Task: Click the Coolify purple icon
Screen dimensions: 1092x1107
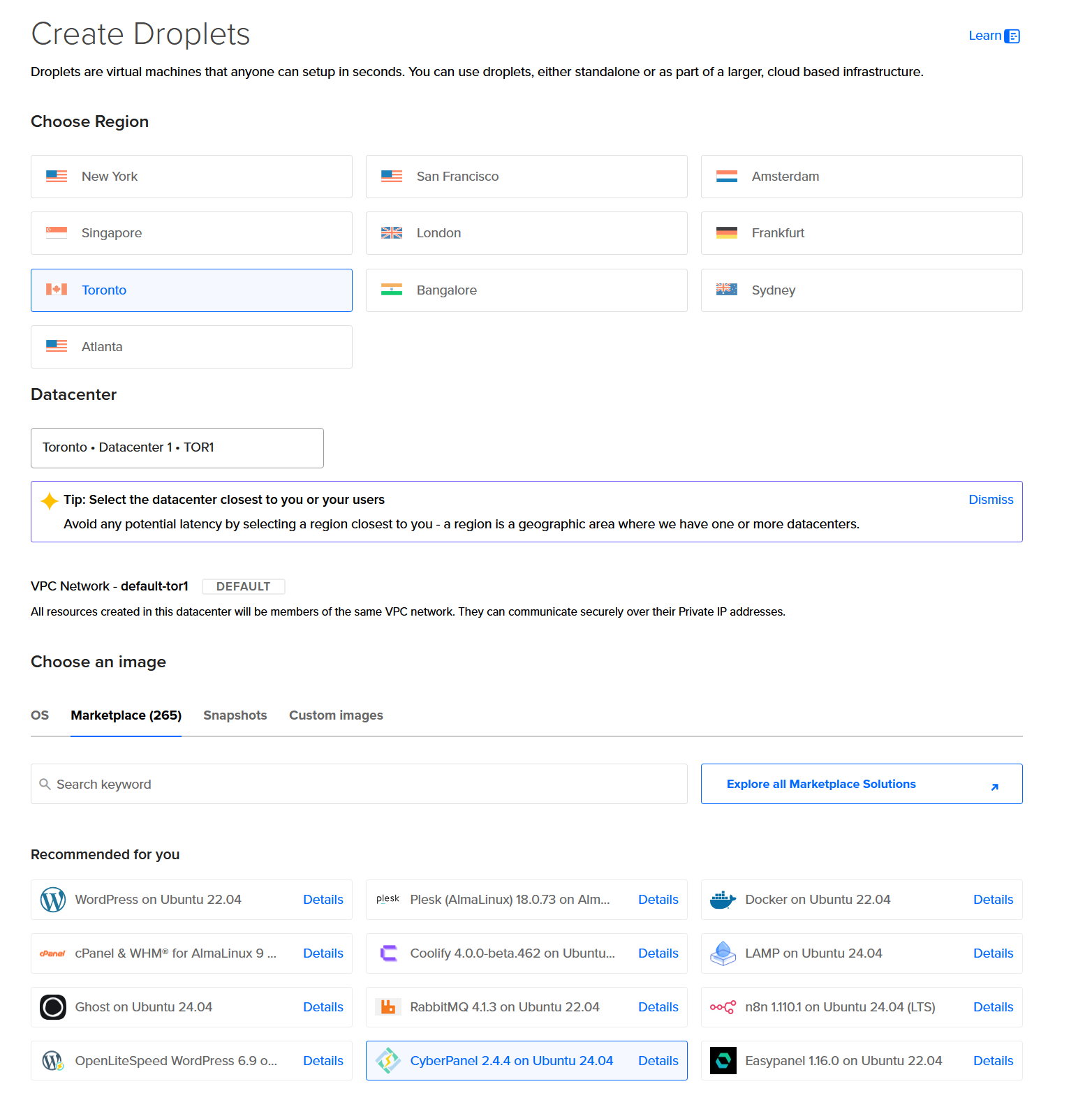Action: click(388, 953)
